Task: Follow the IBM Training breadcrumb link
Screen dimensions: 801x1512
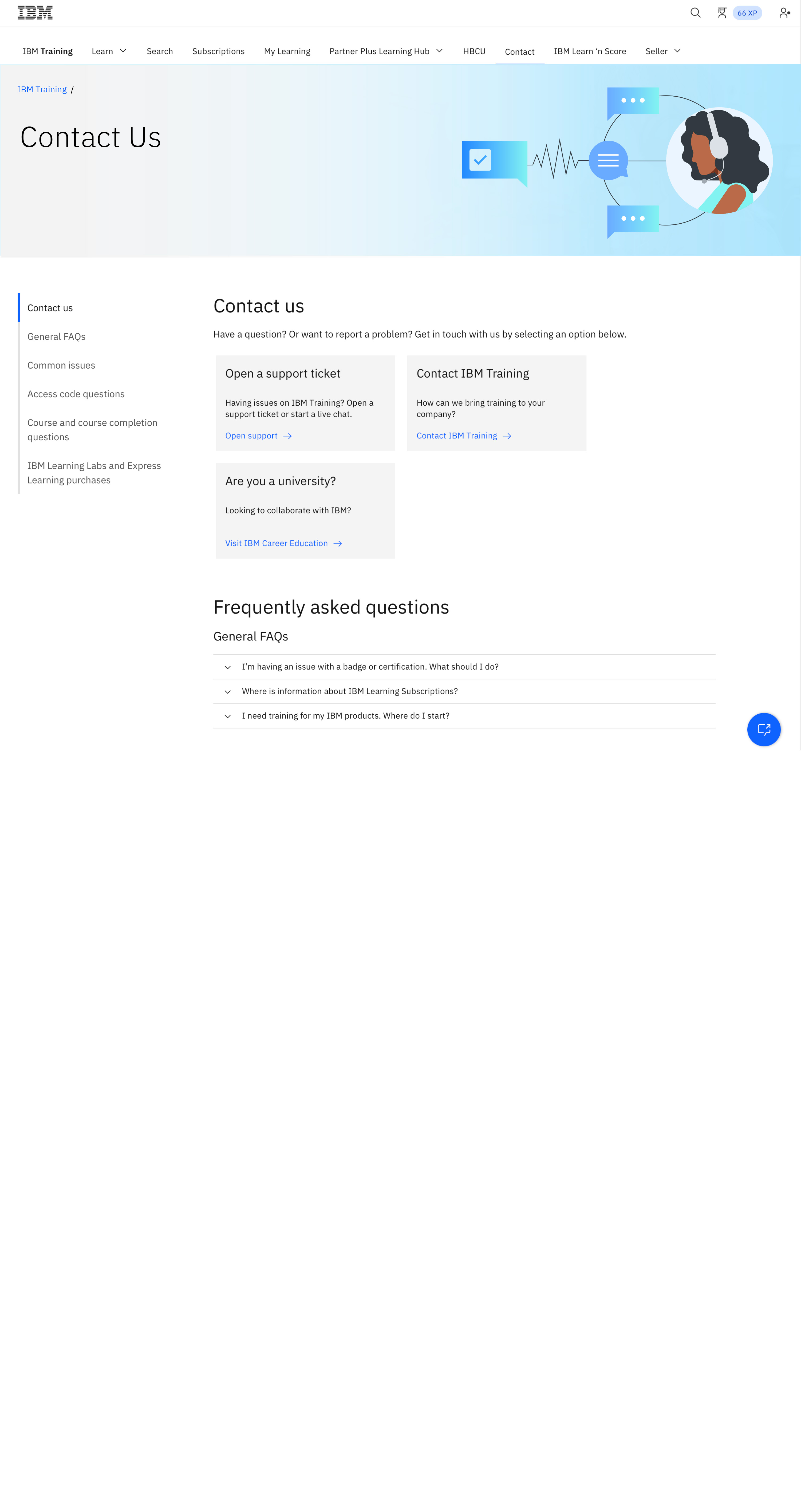Action: 42,89
